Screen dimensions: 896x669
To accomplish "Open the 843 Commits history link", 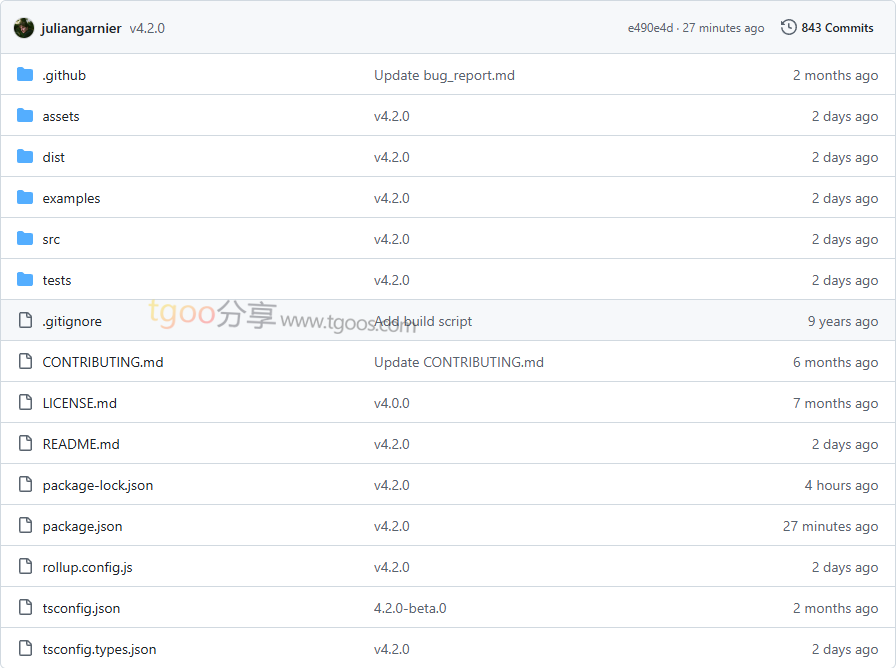I will (837, 28).
